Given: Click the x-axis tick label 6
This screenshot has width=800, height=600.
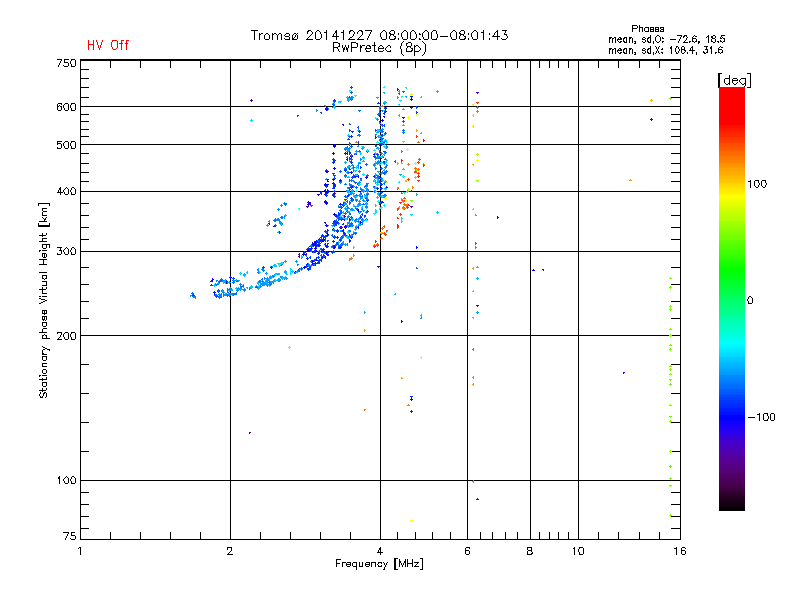Looking at the screenshot, I should tap(467, 551).
